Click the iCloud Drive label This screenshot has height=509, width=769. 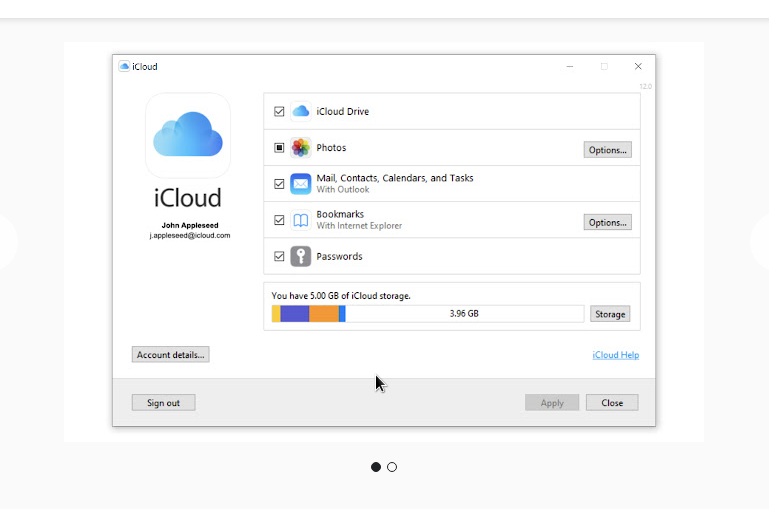click(x=342, y=111)
